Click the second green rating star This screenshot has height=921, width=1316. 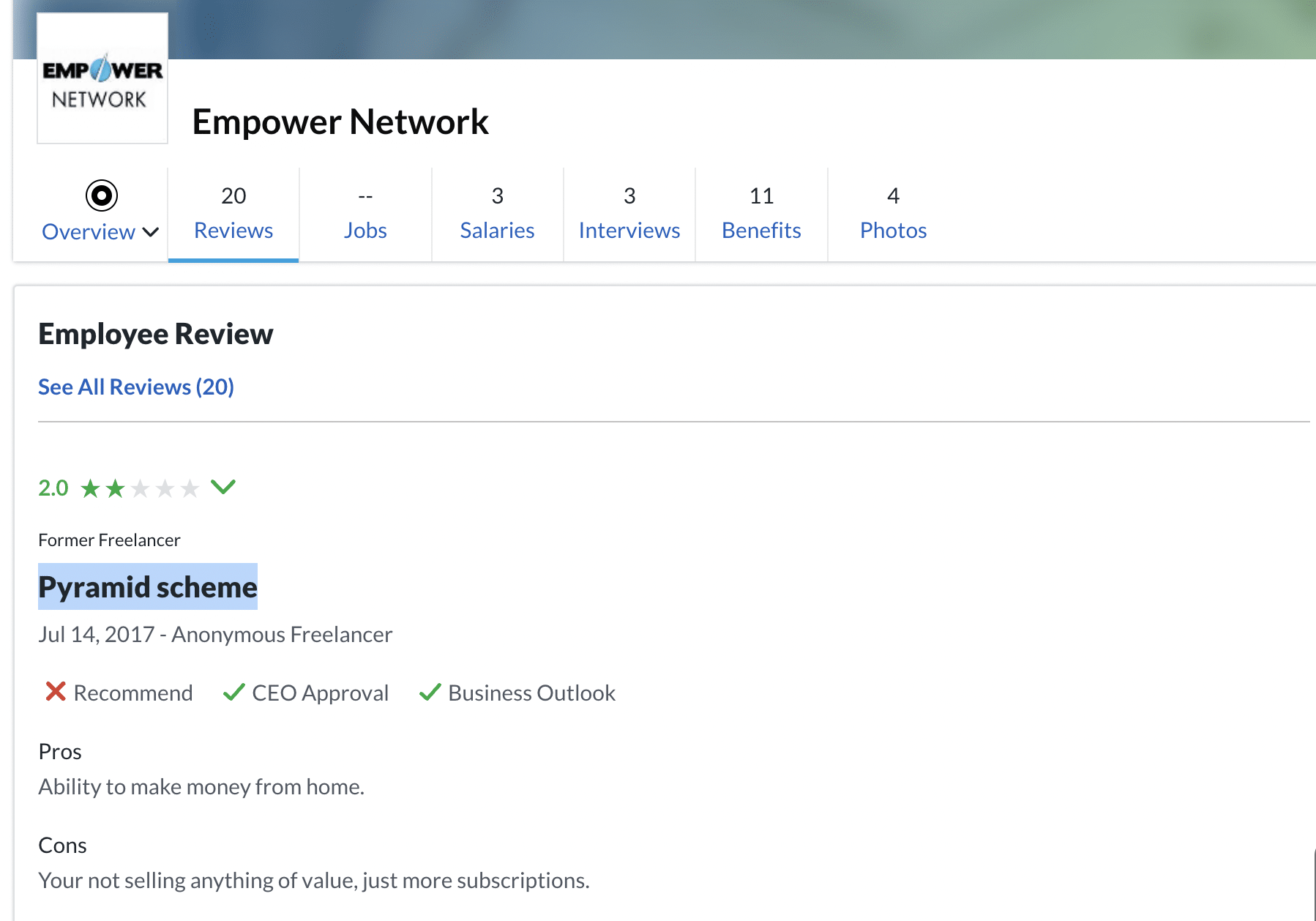click(x=116, y=488)
